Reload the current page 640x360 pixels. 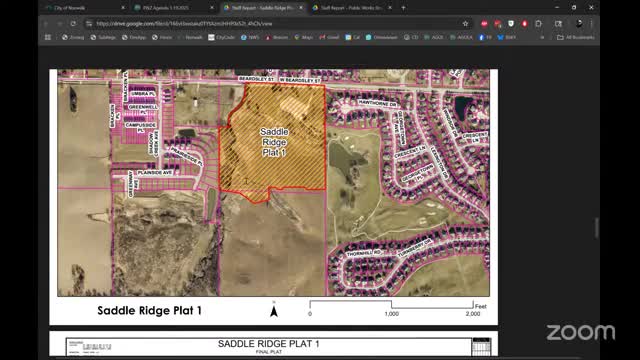click(x=73, y=24)
